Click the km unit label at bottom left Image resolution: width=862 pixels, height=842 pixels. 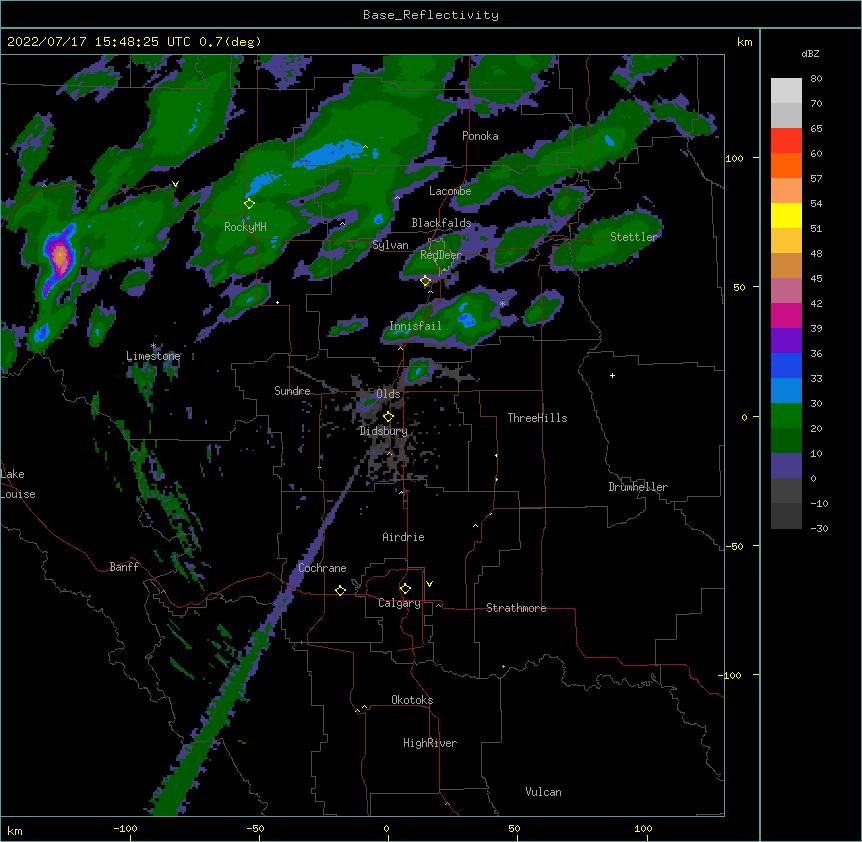pos(15,830)
